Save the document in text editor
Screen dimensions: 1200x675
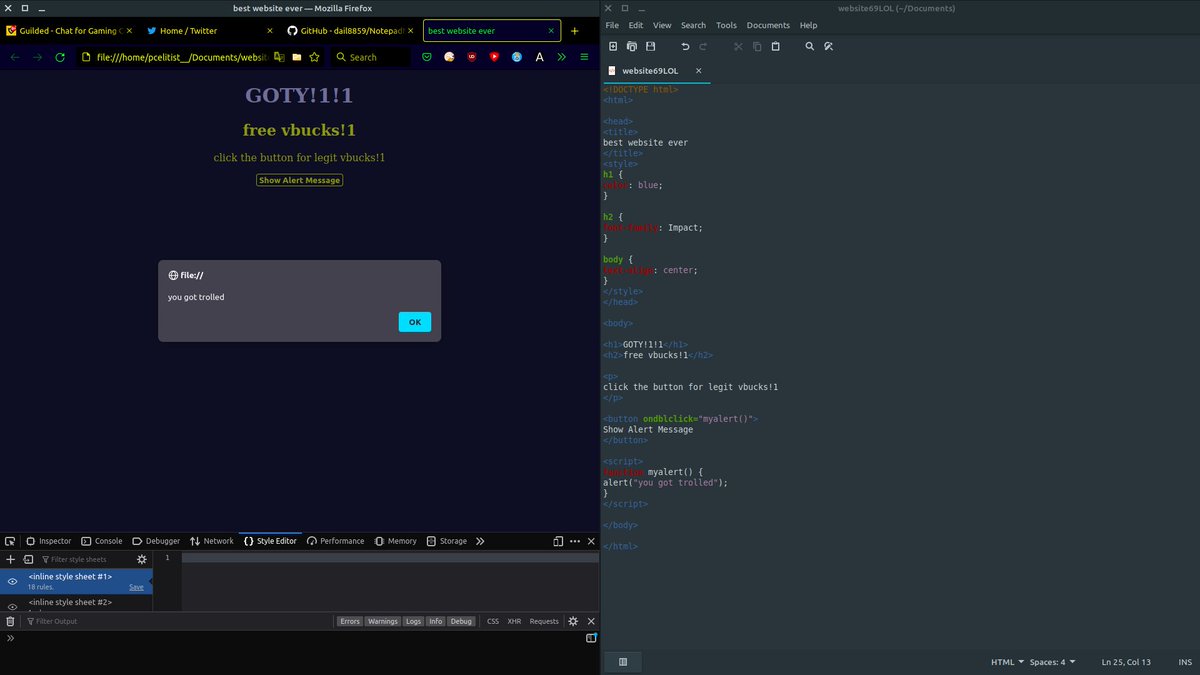click(x=651, y=46)
